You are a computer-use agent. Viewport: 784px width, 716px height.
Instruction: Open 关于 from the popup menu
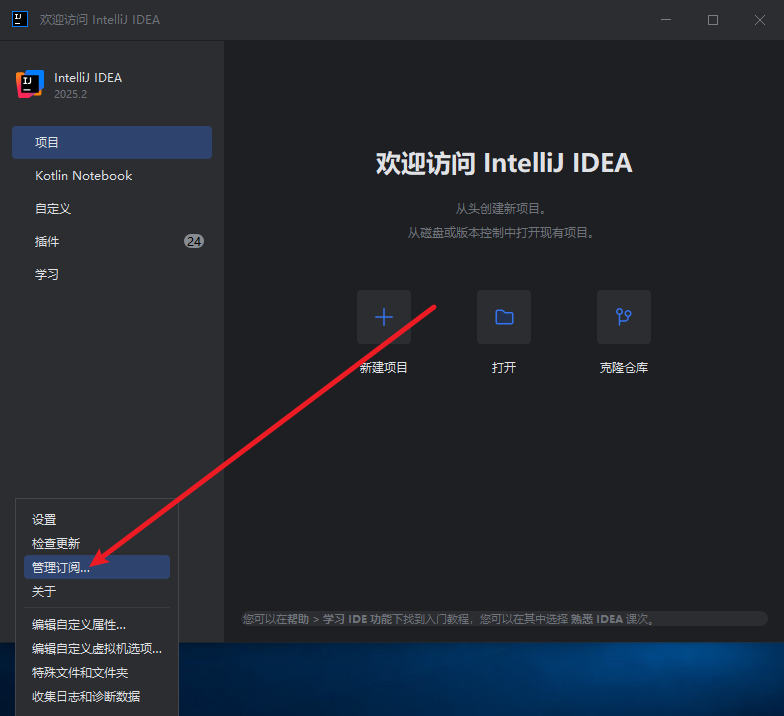point(97,592)
